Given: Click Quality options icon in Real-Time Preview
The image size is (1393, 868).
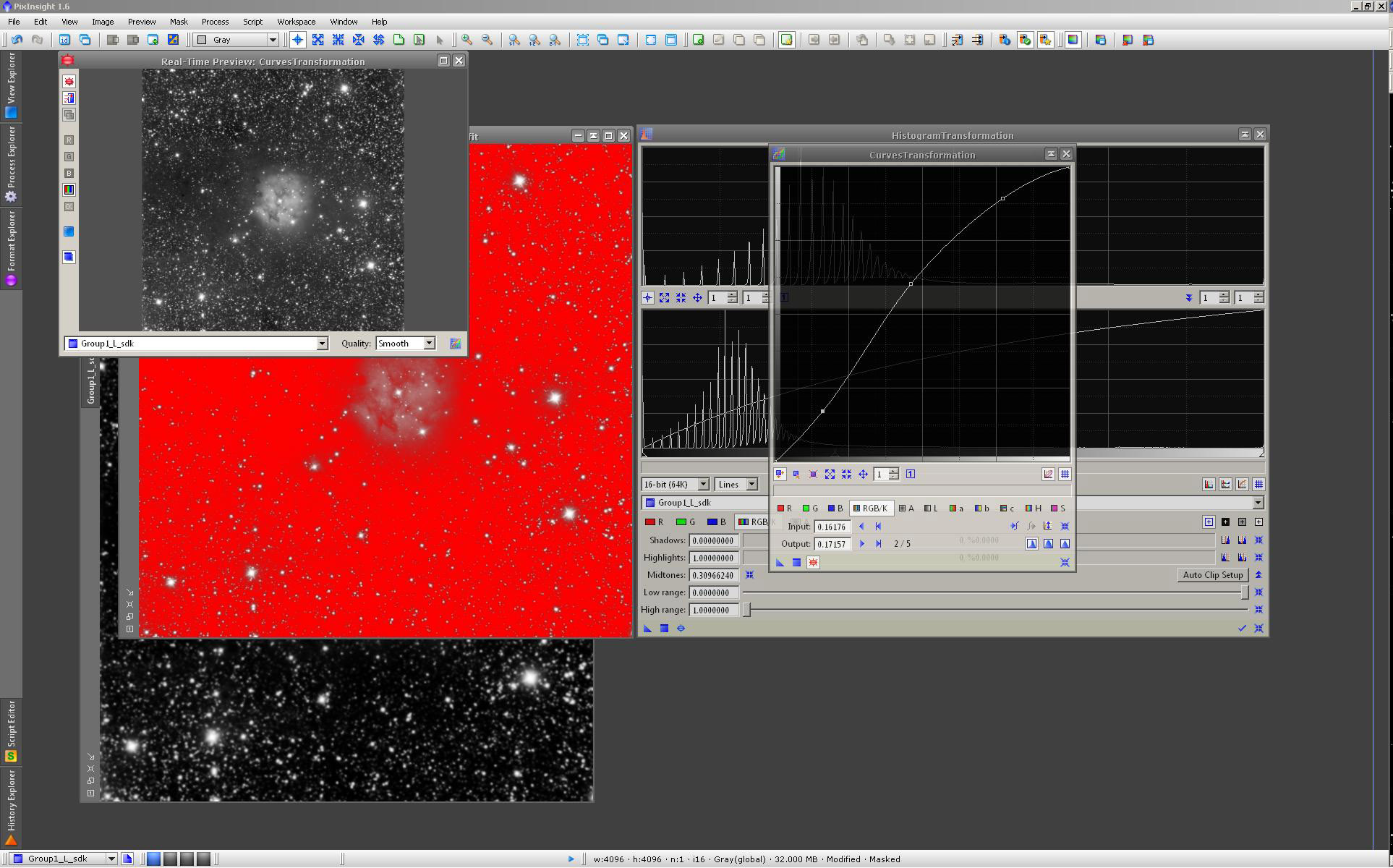Looking at the screenshot, I should [x=456, y=344].
